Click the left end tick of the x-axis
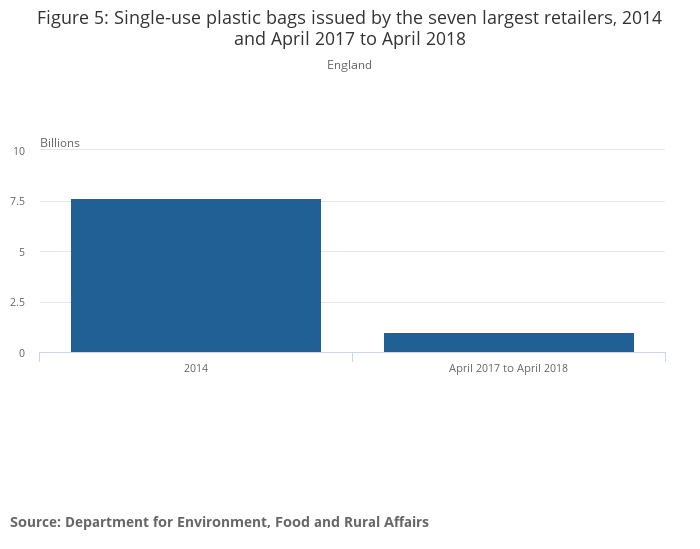This screenshot has width=700, height=549. (40, 357)
